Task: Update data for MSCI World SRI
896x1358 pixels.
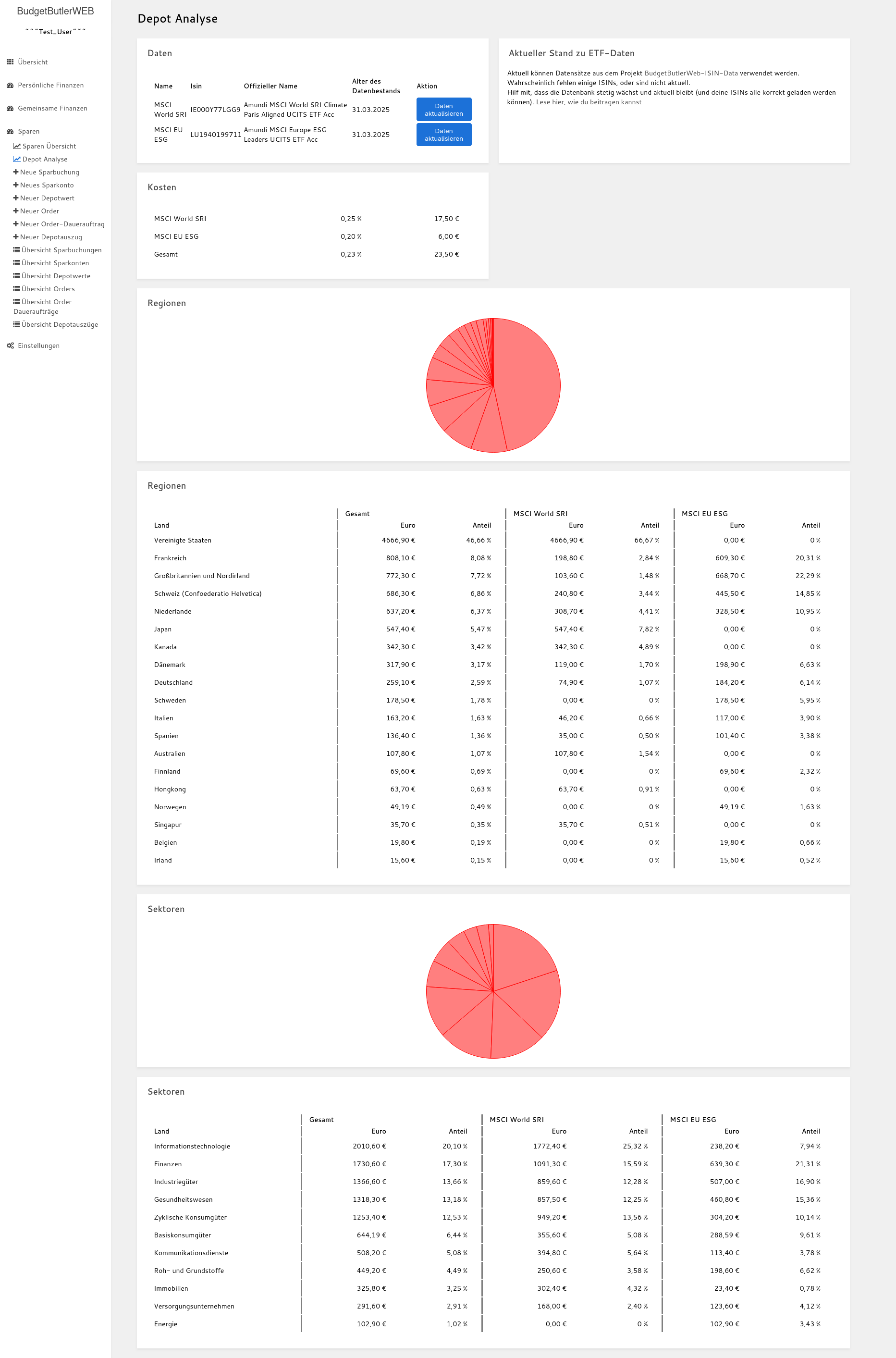Action: point(443,110)
